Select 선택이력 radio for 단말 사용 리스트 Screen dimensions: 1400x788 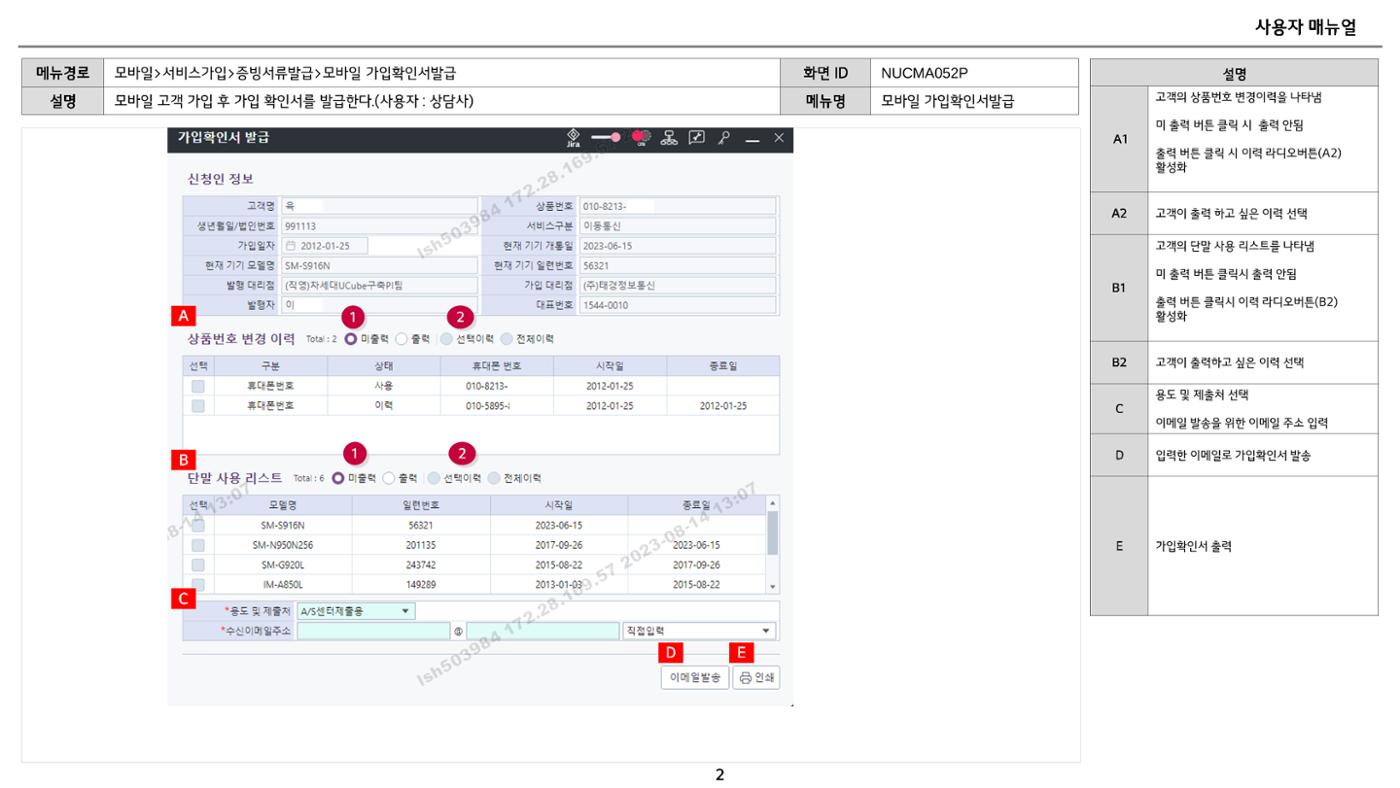click(x=434, y=478)
